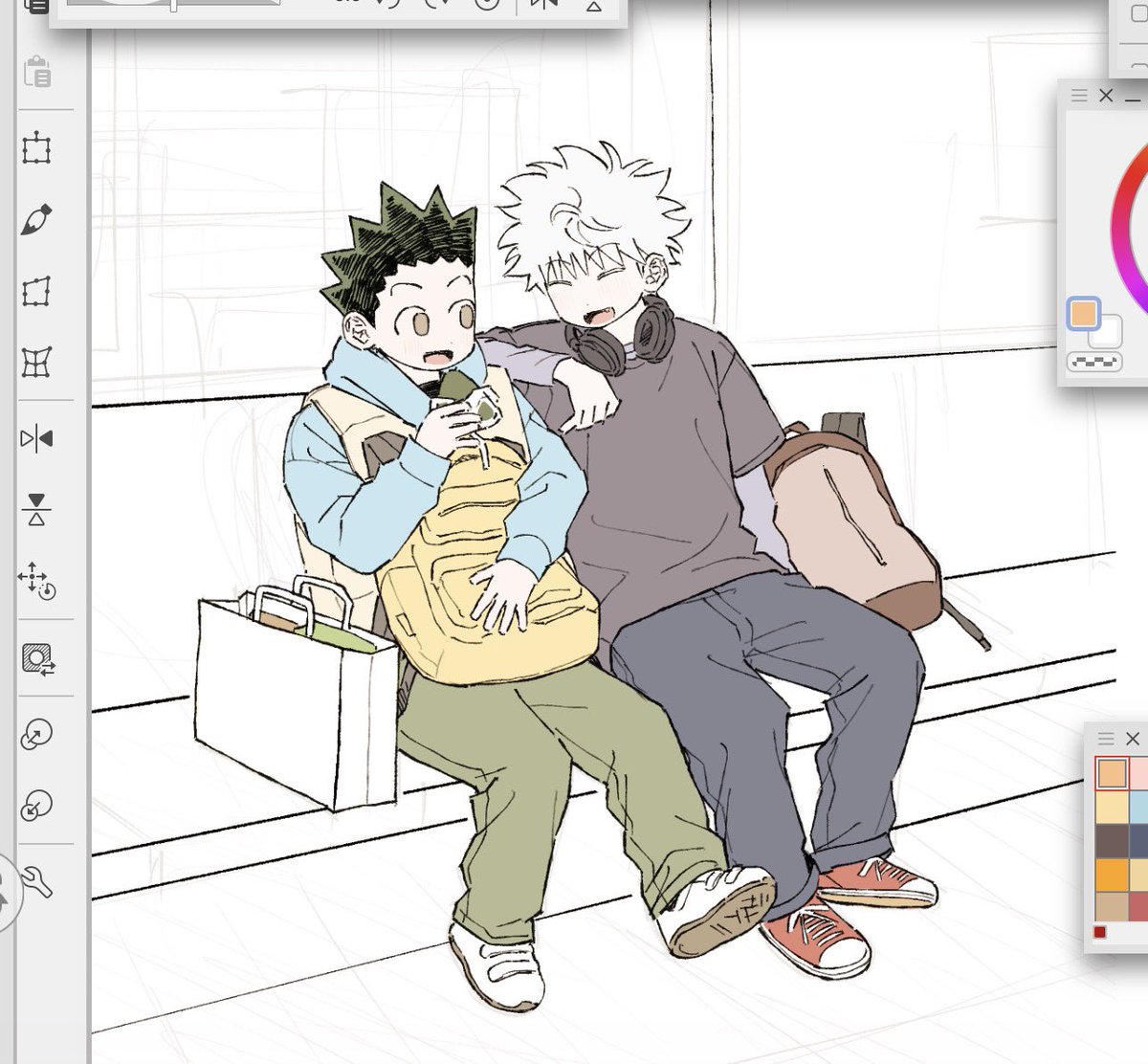
Task: Select the Scale/Rotate transform tool
Action: click(x=36, y=149)
